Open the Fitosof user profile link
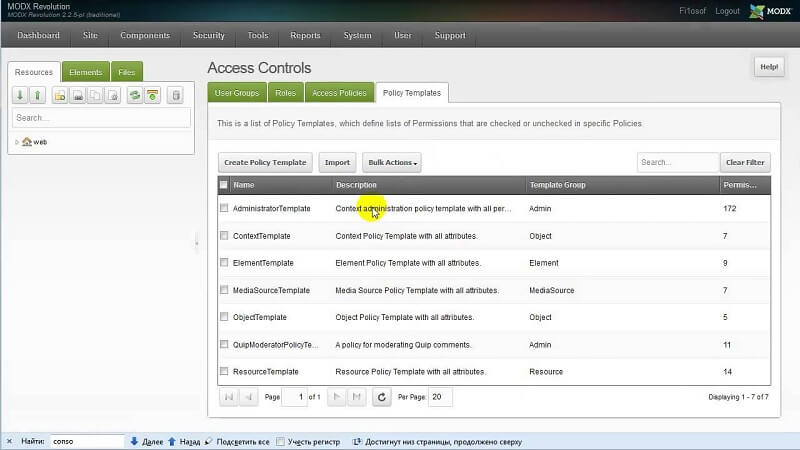Image resolution: width=800 pixels, height=450 pixels. coord(692,11)
